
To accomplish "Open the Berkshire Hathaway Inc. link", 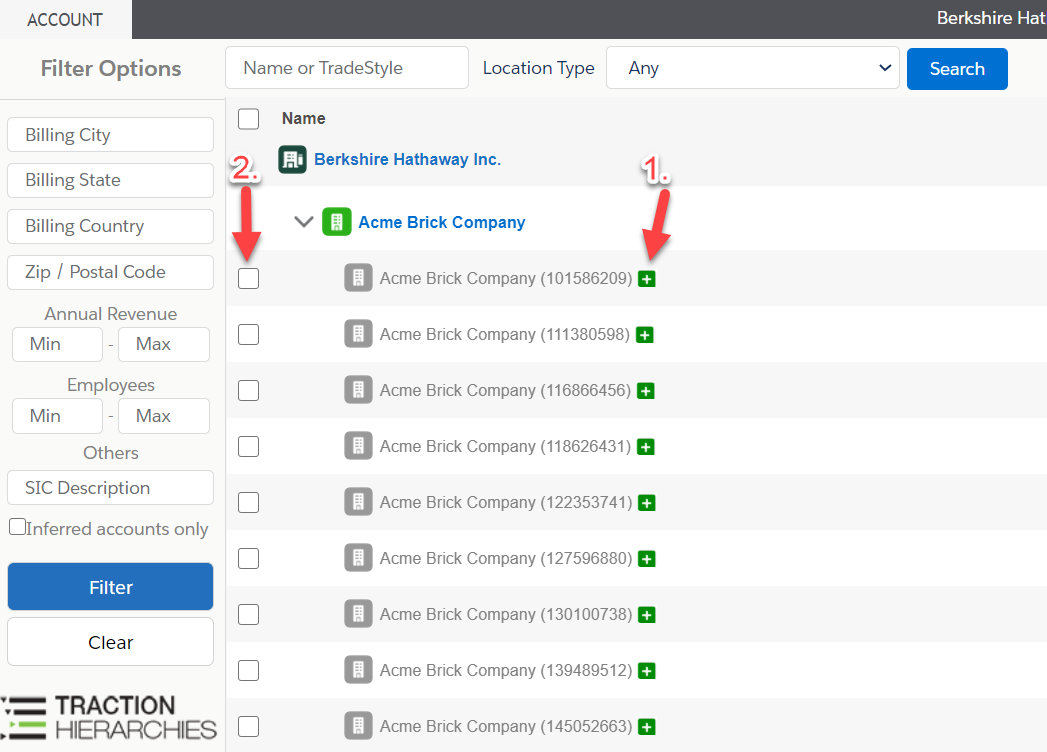I will [407, 160].
